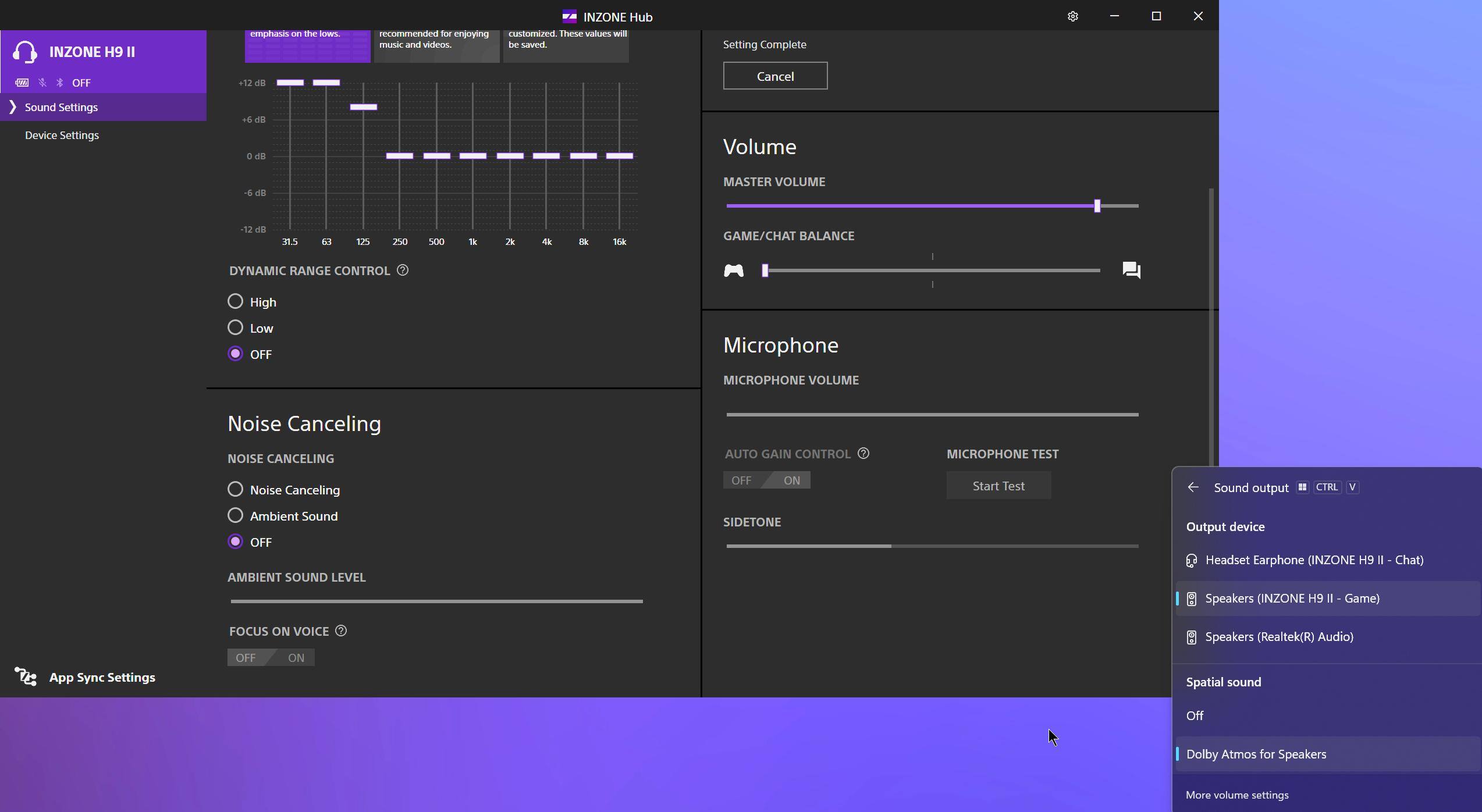Select High dynamic range control
Viewport: 1482px width, 812px height.
[235, 301]
